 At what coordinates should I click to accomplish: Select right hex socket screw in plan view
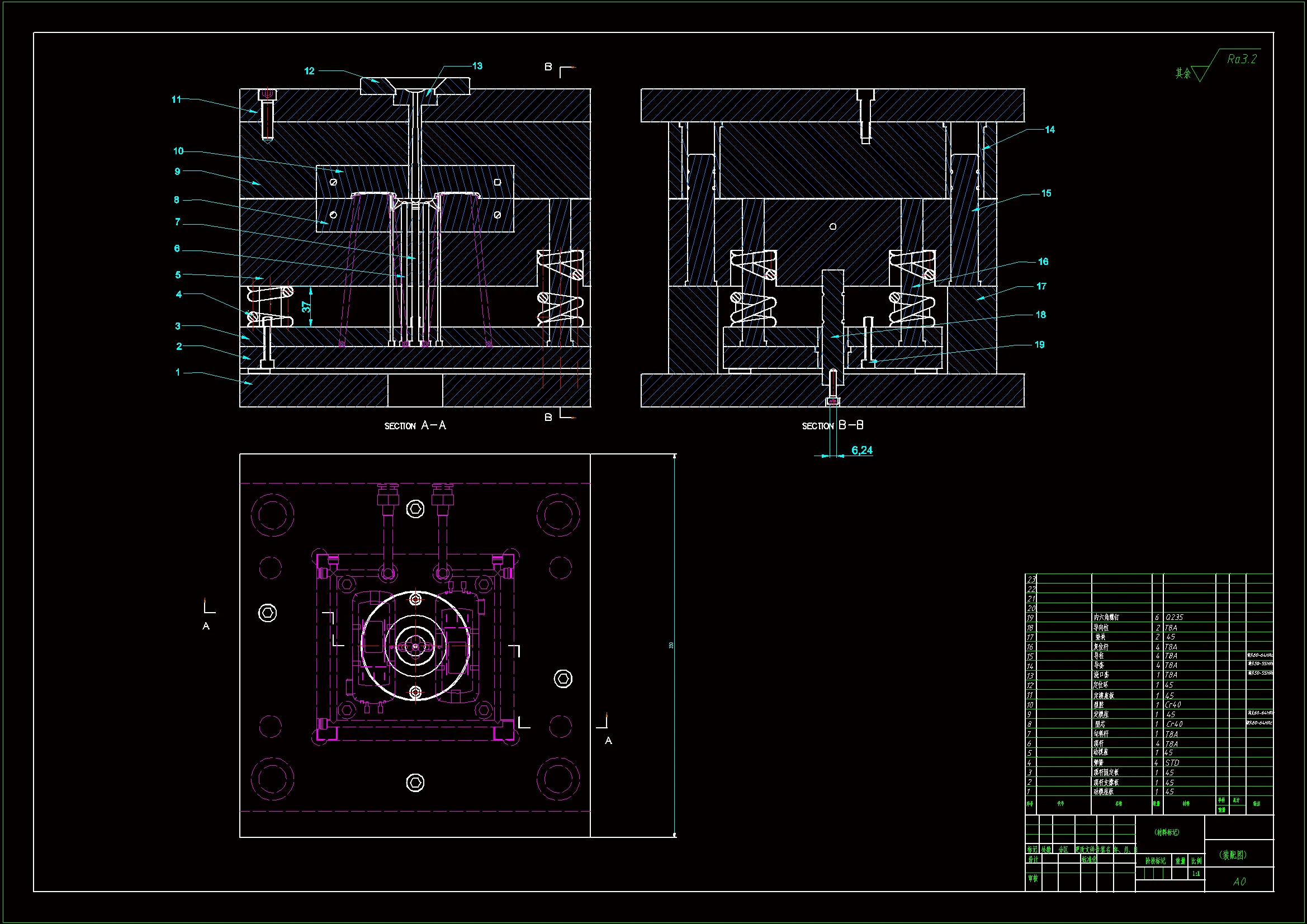point(563,679)
